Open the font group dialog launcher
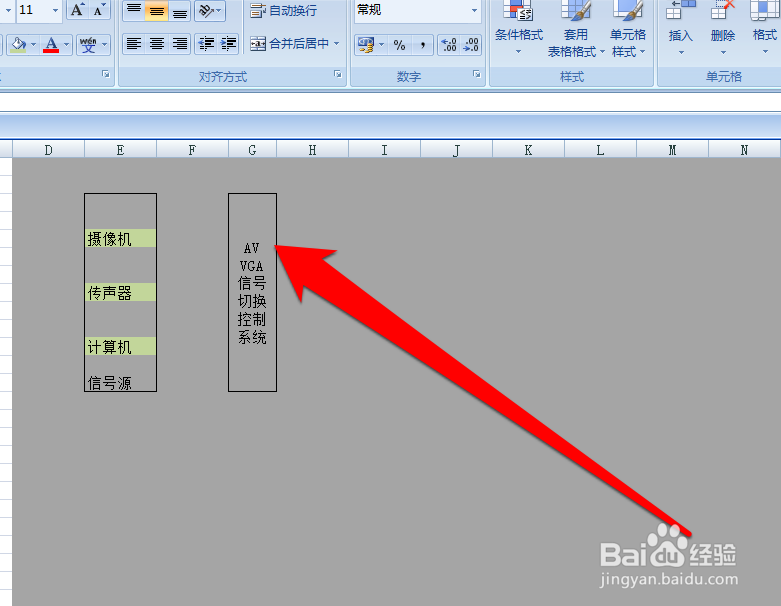 click(x=106, y=74)
